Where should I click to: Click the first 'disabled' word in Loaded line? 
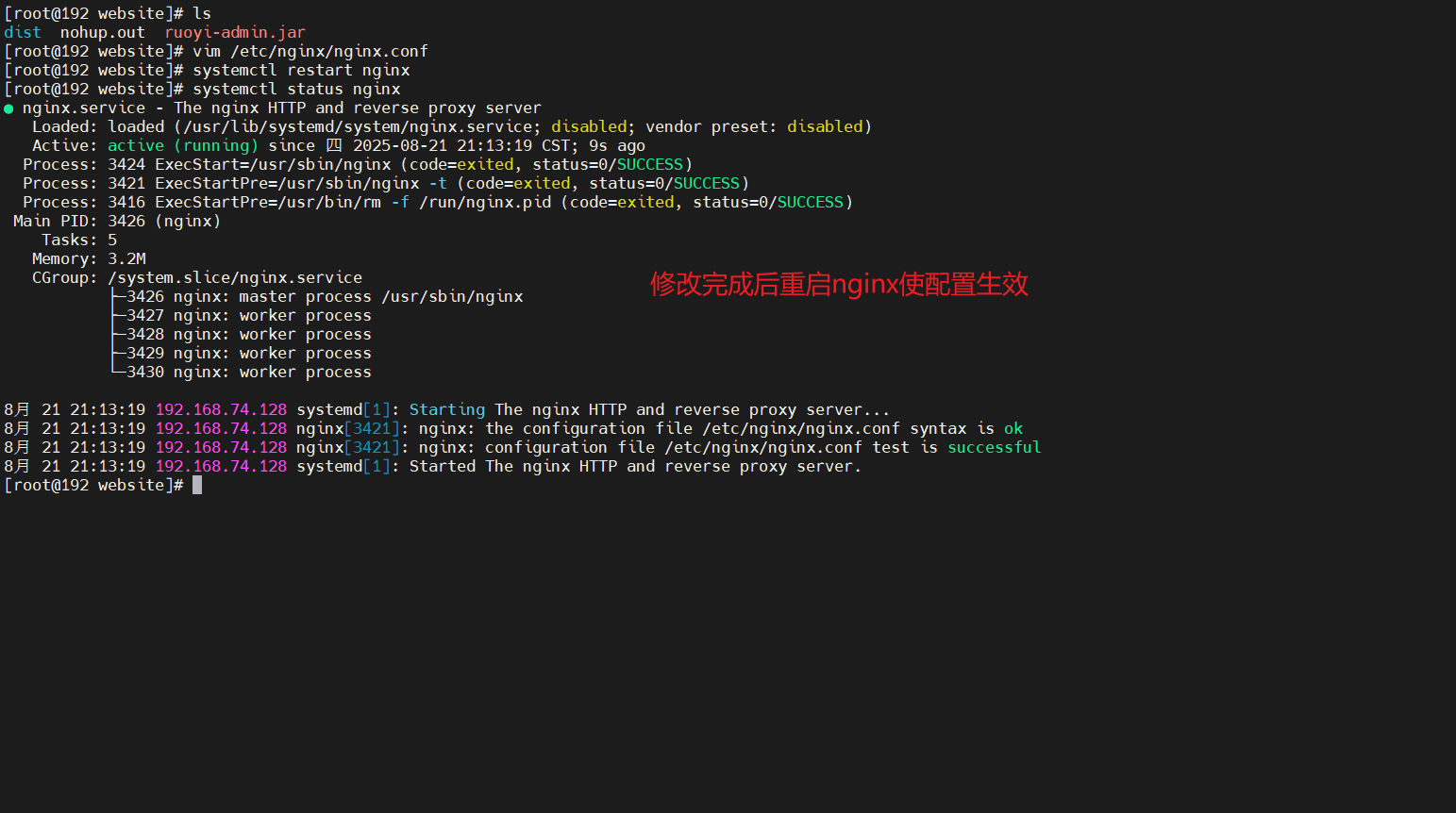(x=589, y=126)
